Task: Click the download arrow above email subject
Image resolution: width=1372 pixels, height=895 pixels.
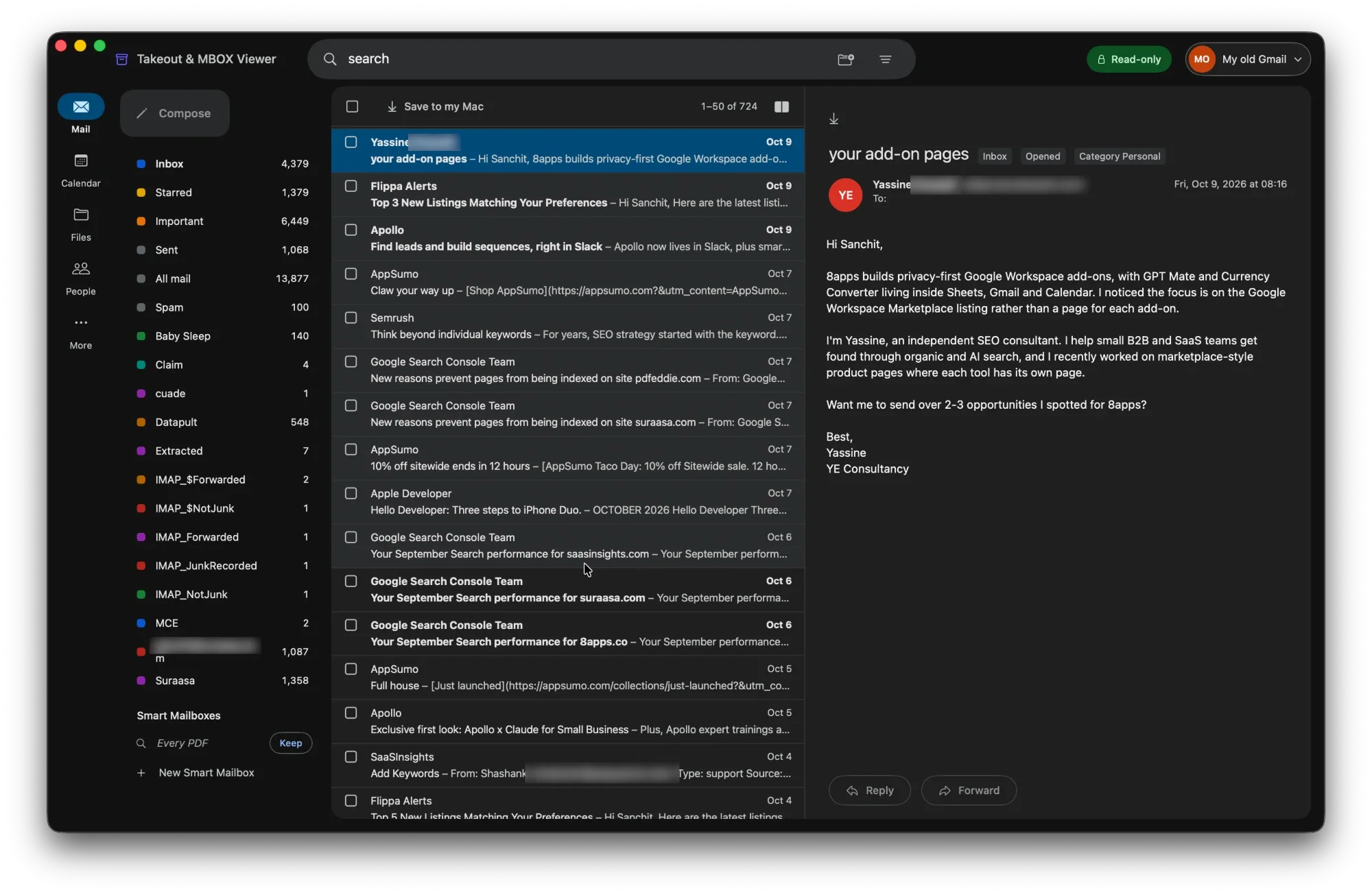Action: (833, 119)
